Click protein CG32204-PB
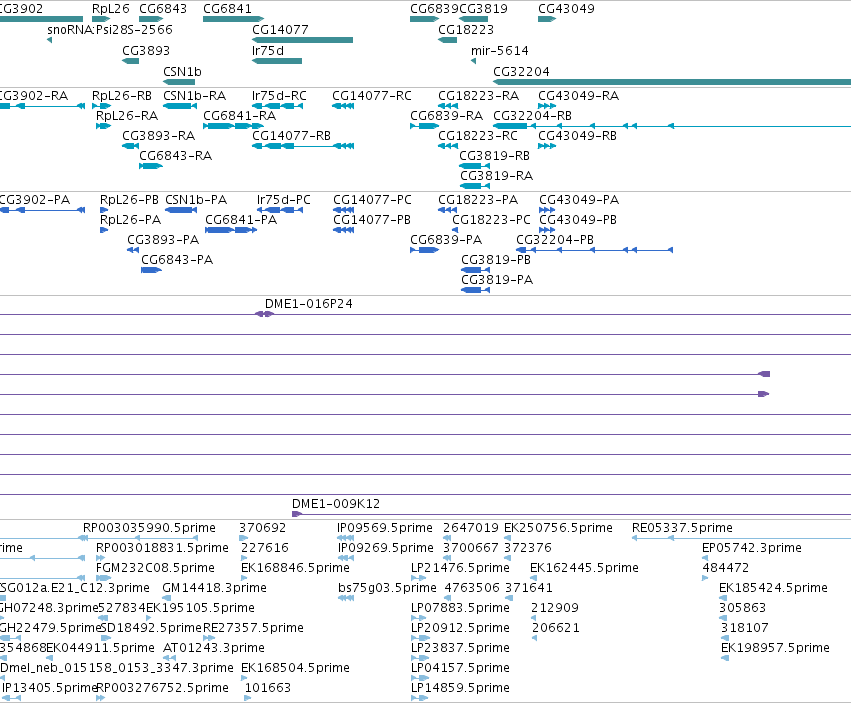 [555, 240]
